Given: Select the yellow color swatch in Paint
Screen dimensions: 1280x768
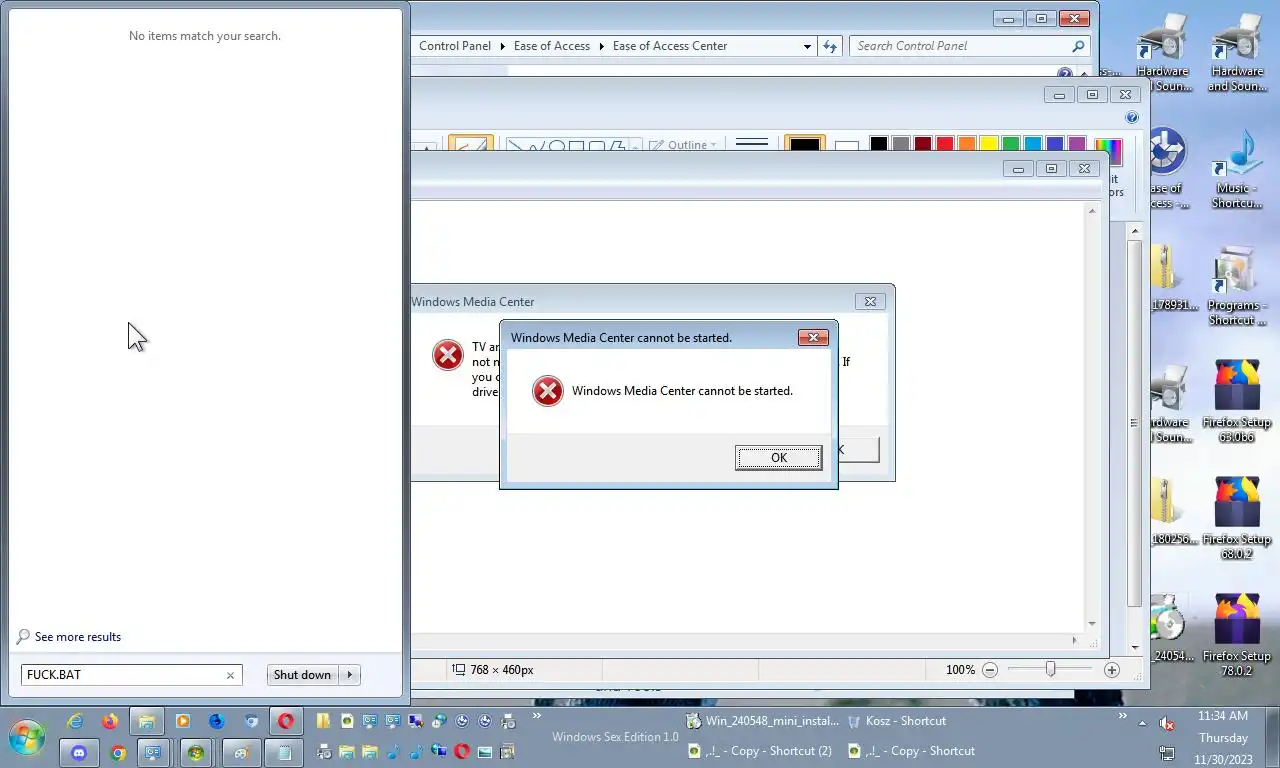Looking at the screenshot, I should tap(988, 145).
